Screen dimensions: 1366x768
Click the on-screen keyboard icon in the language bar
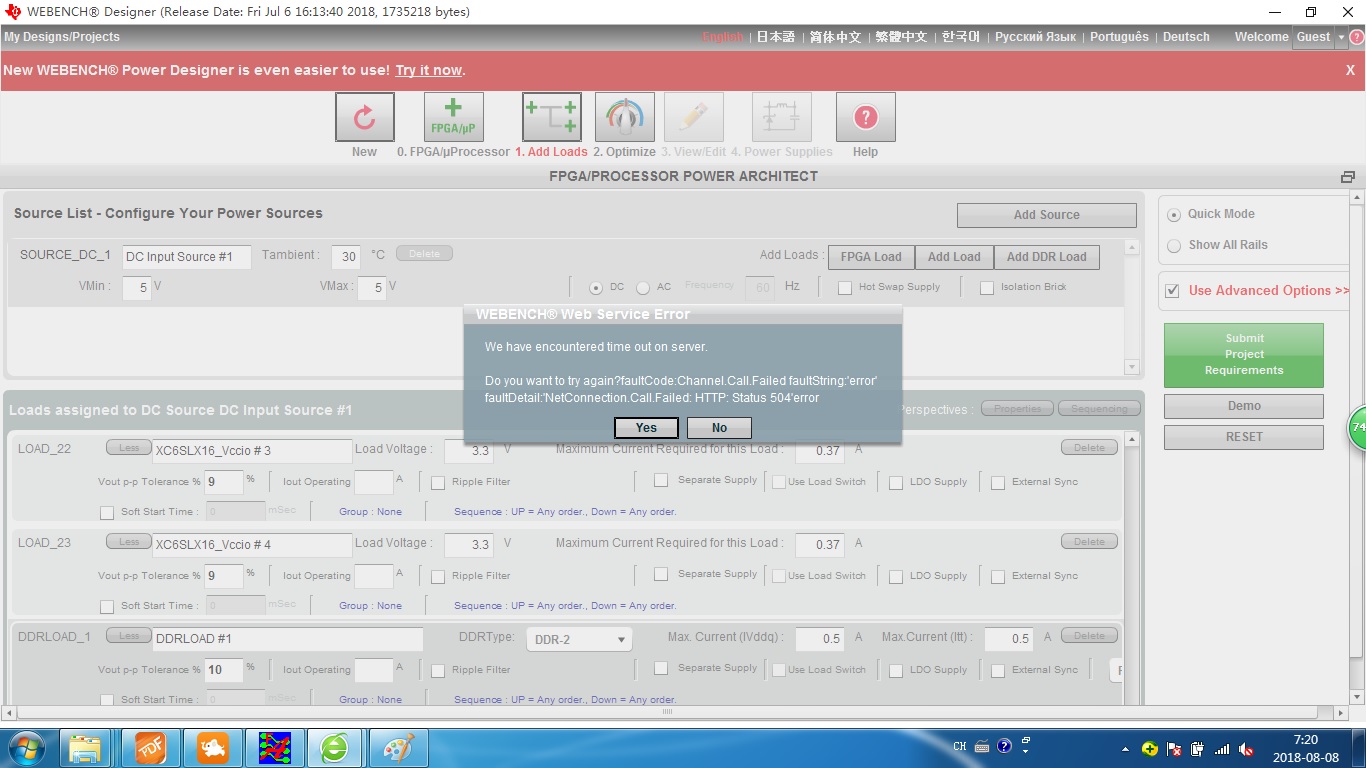pos(982,746)
